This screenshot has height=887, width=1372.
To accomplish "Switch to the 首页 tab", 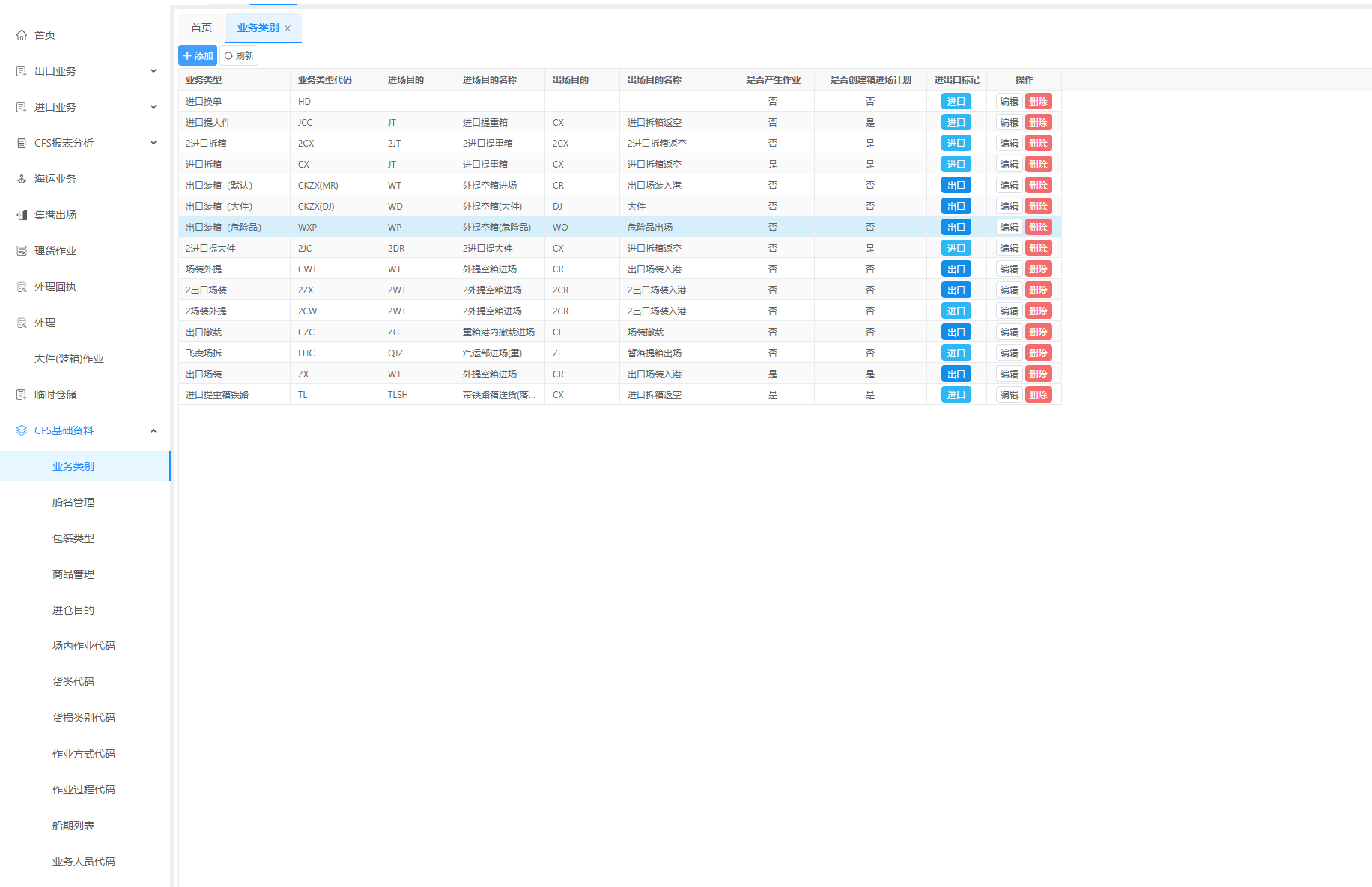I will [x=201, y=28].
